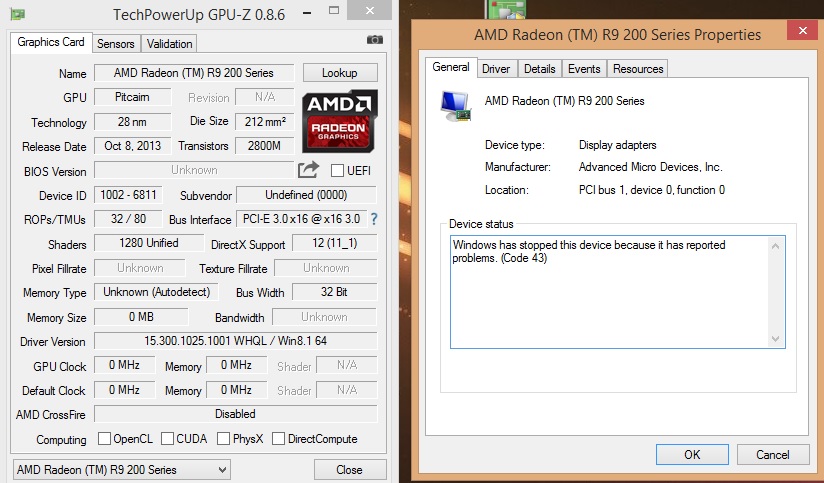This screenshot has height=483, width=824.
Task: Click the Bus Interface question mark help
Action: [x=374, y=219]
